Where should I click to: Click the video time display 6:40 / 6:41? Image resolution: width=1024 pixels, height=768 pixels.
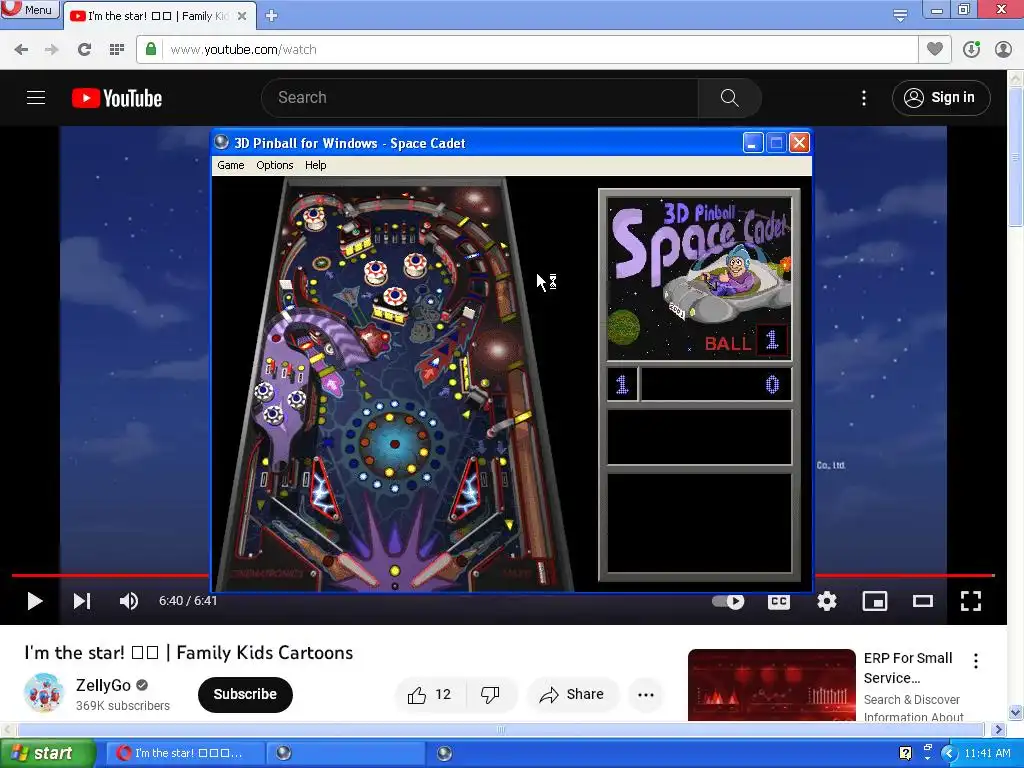[188, 601]
